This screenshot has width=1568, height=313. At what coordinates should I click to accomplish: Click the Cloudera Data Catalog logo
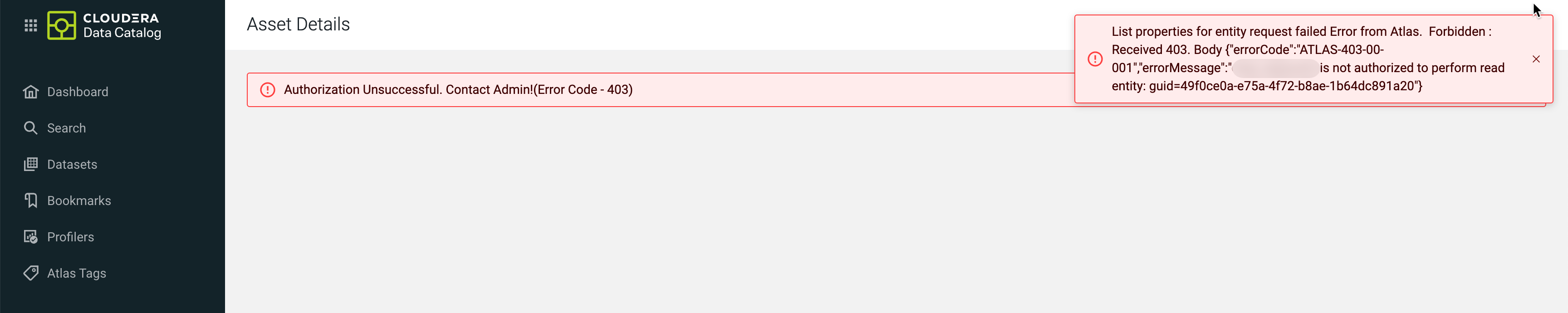pos(104,25)
